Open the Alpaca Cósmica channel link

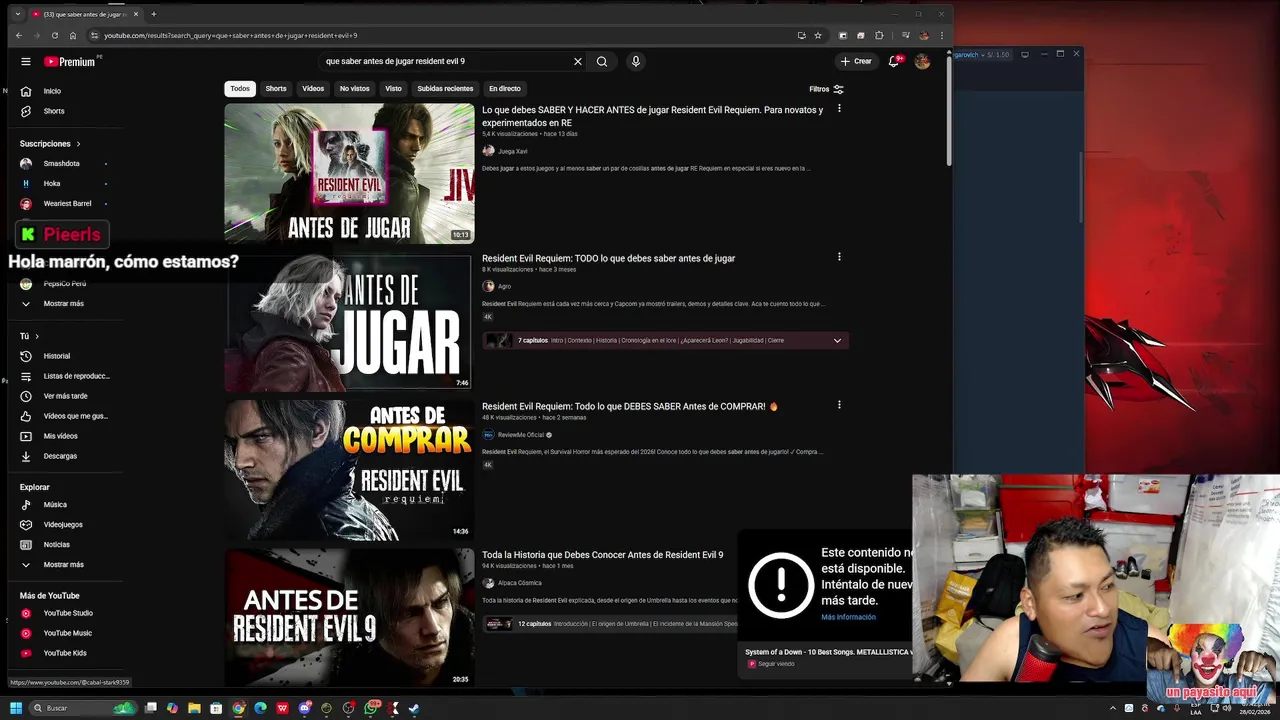coord(520,583)
